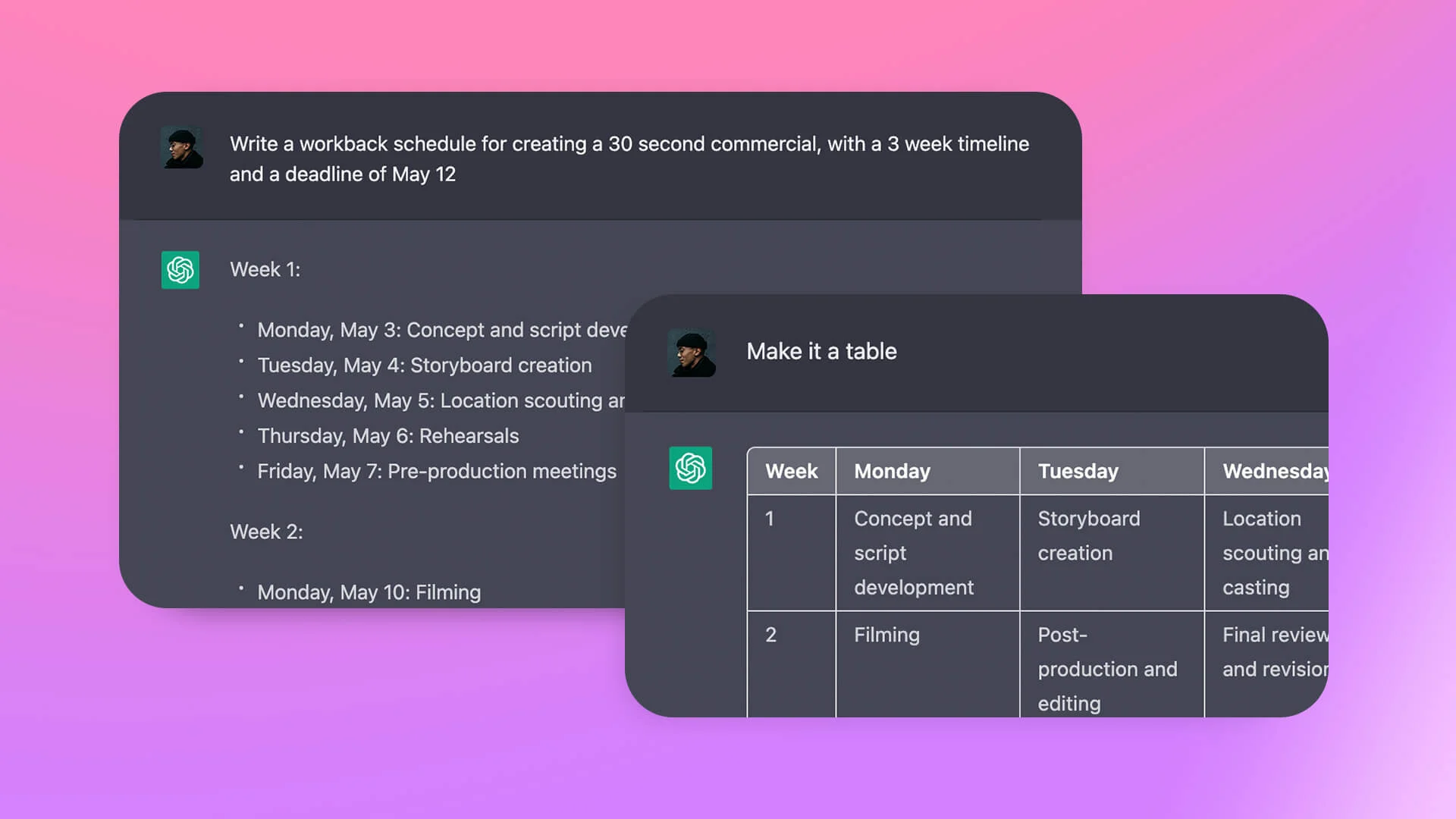Click the ChatGPT logo beside the table
Image resolution: width=1456 pixels, height=819 pixels.
[x=690, y=468]
